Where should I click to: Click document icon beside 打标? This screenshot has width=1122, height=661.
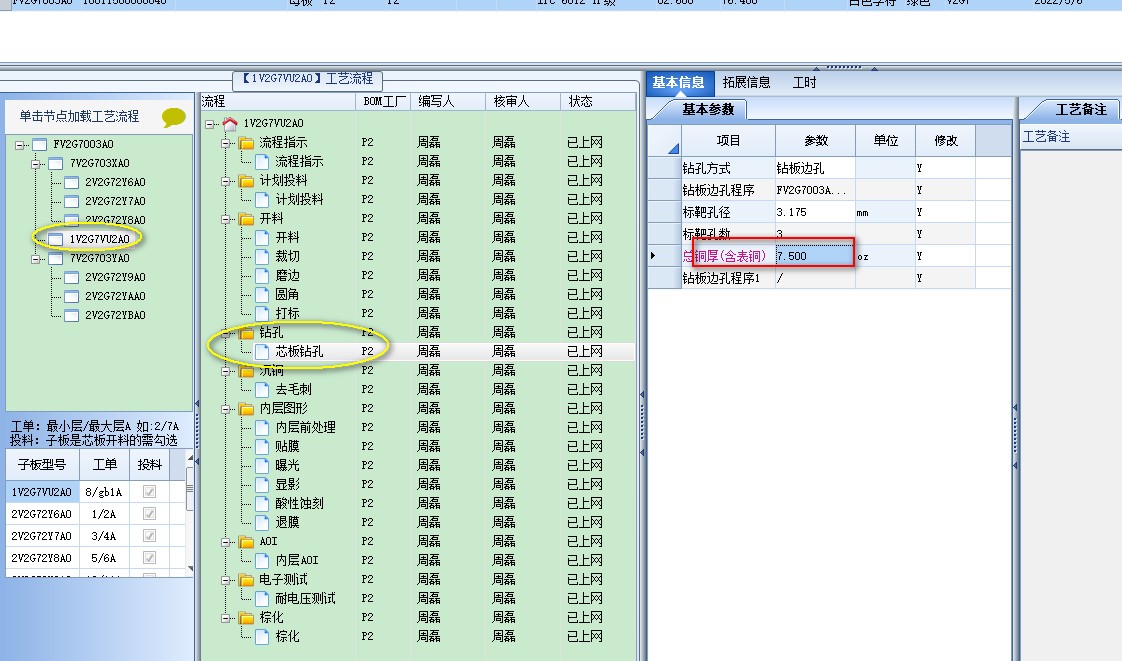pos(262,313)
